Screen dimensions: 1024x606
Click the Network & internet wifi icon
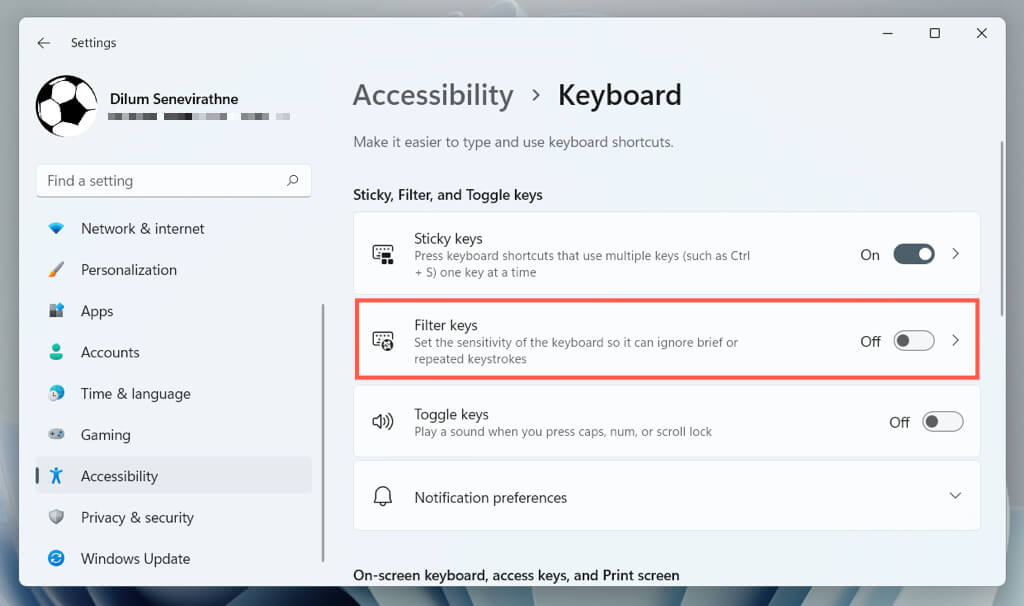(57, 228)
